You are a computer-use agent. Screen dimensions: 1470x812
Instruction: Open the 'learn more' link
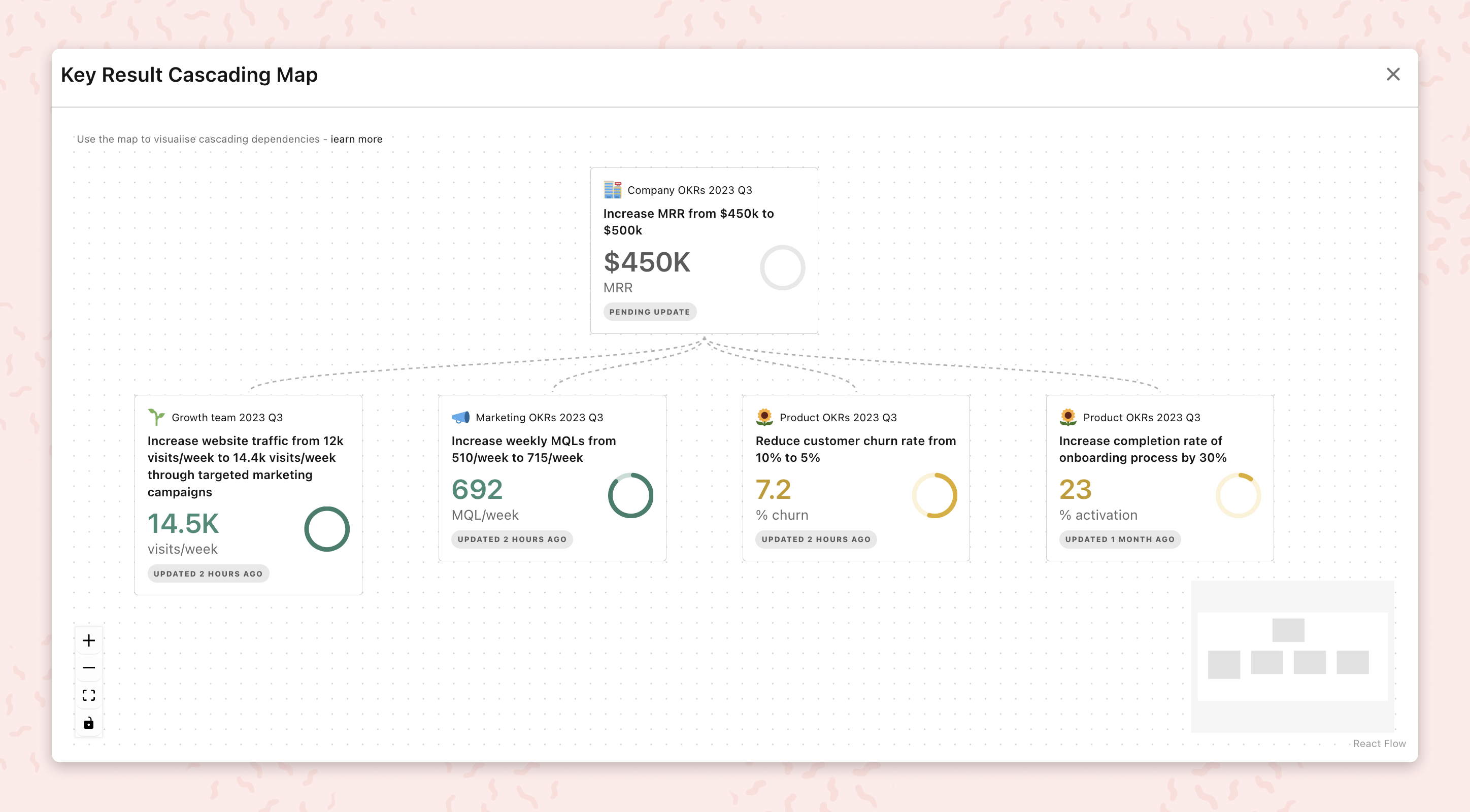(356, 139)
